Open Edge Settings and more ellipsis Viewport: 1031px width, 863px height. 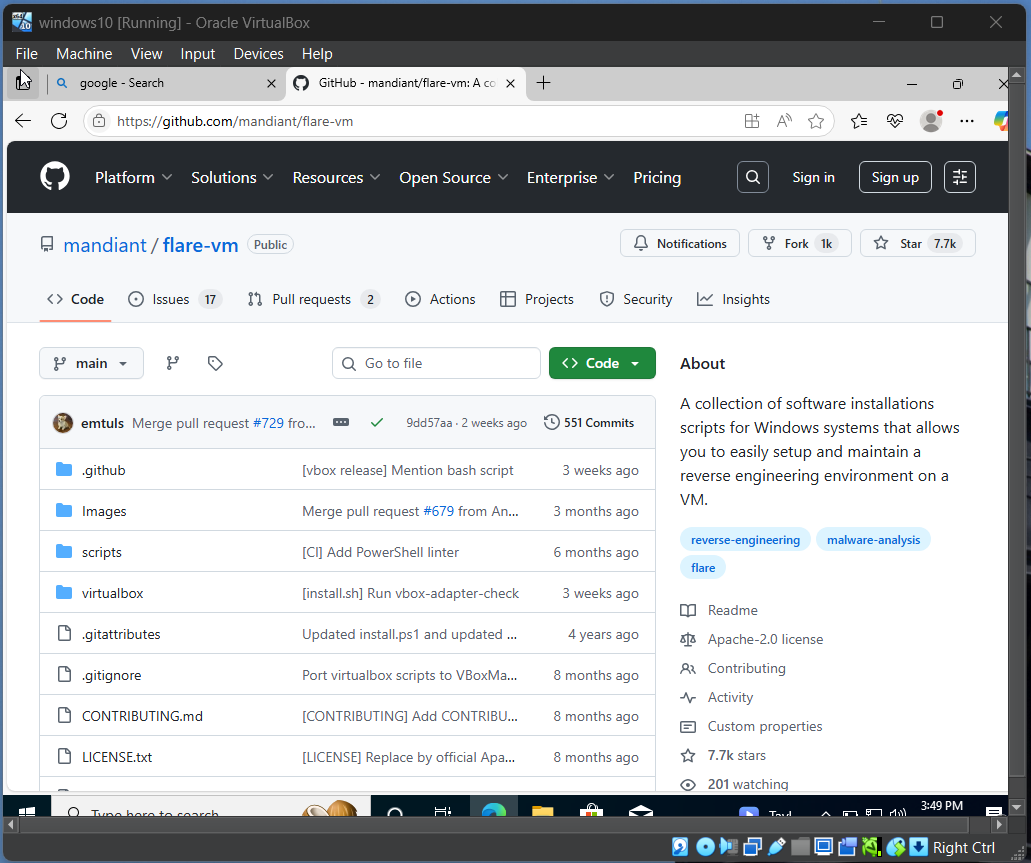[967, 121]
